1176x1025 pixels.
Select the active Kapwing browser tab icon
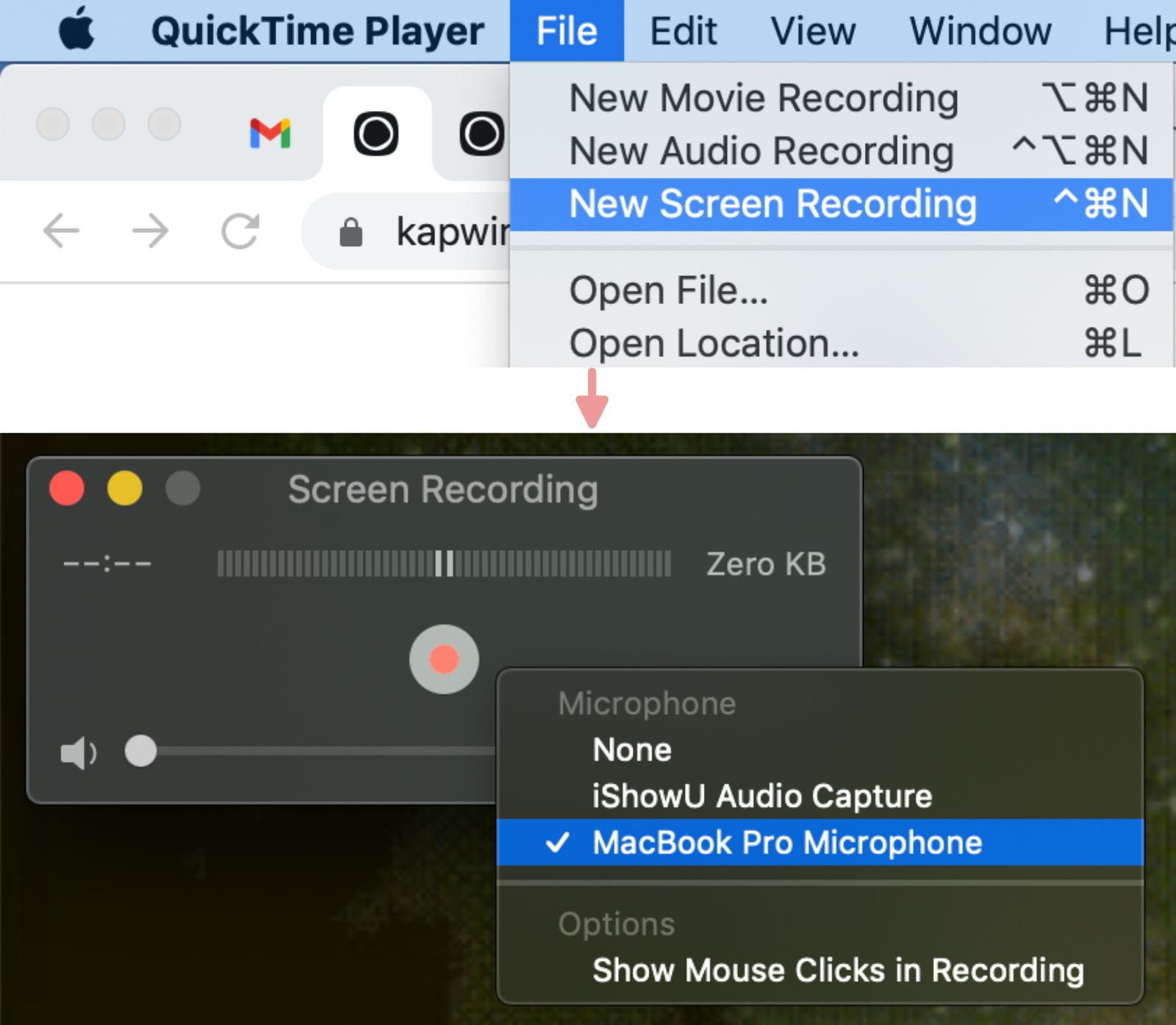coord(376,134)
